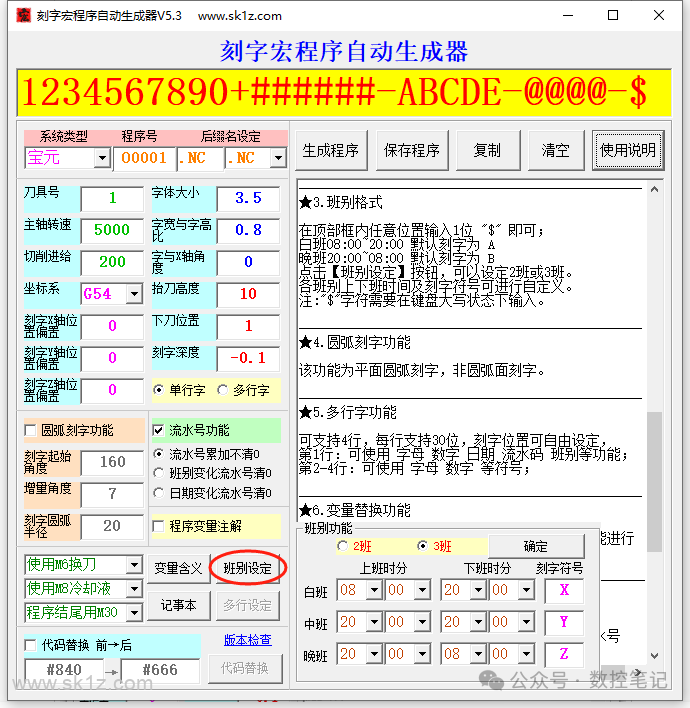
Task: Click the 主轴转速 5000 field
Action: tap(112, 230)
